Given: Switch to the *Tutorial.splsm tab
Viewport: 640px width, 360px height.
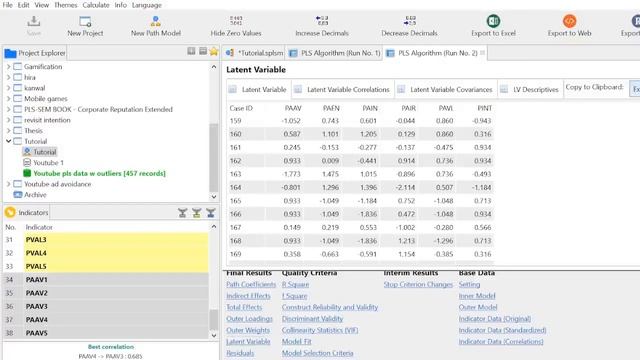Looking at the screenshot, I should click(254, 53).
